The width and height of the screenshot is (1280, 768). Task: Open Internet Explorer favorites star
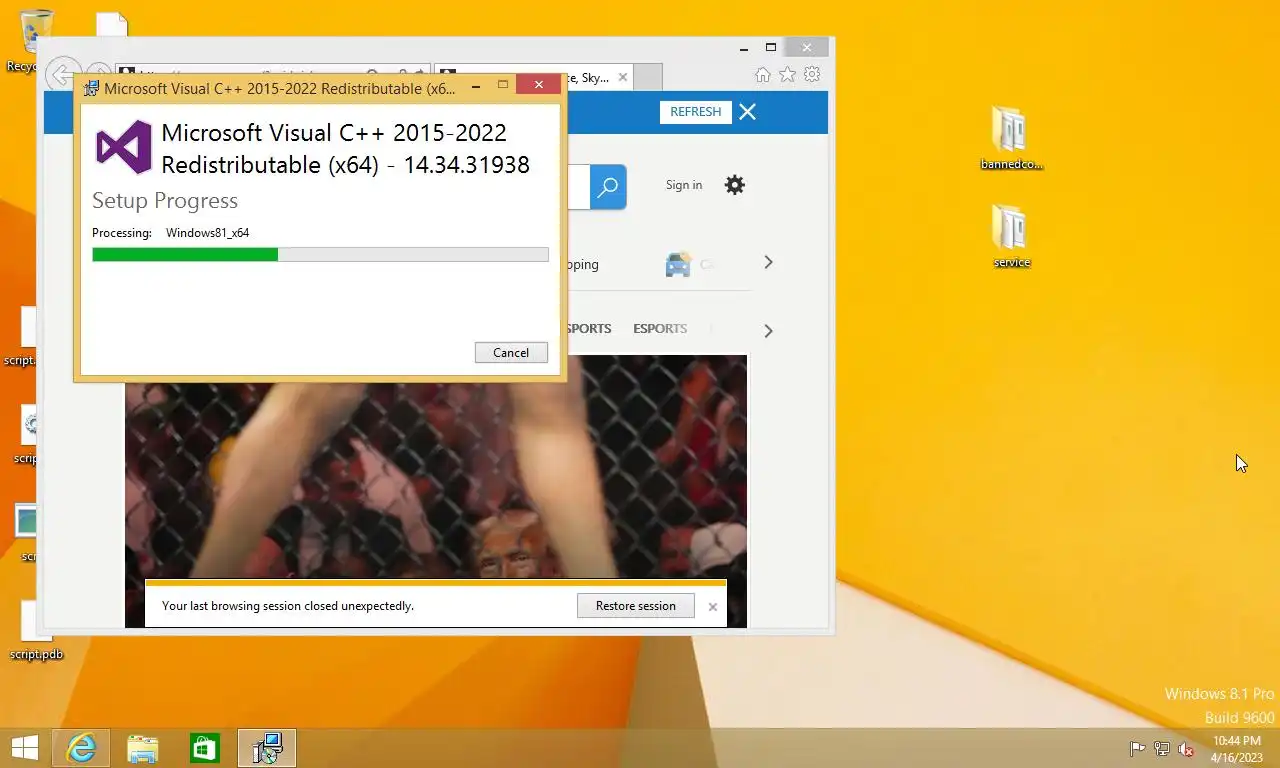click(787, 75)
